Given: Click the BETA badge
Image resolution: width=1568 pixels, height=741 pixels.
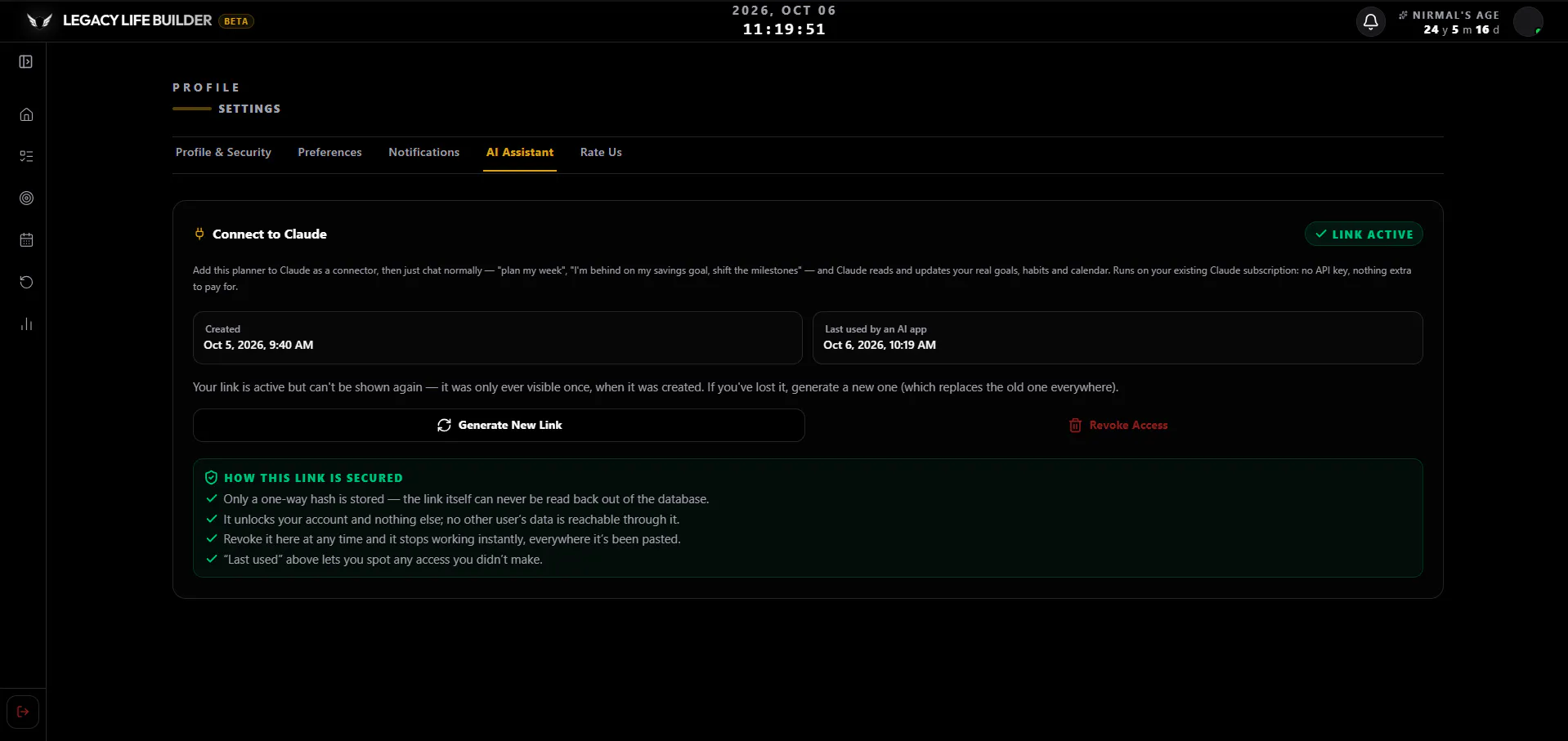Looking at the screenshot, I should [236, 21].
